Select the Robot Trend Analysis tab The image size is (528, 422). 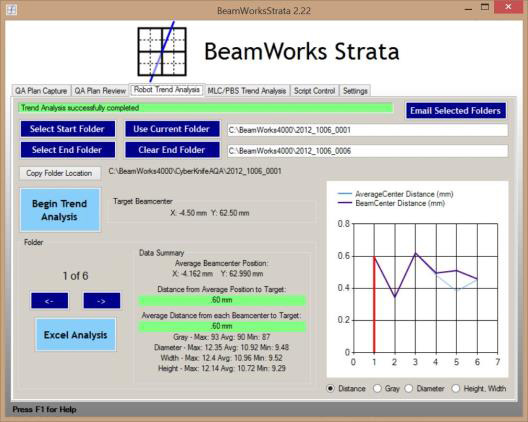point(167,90)
